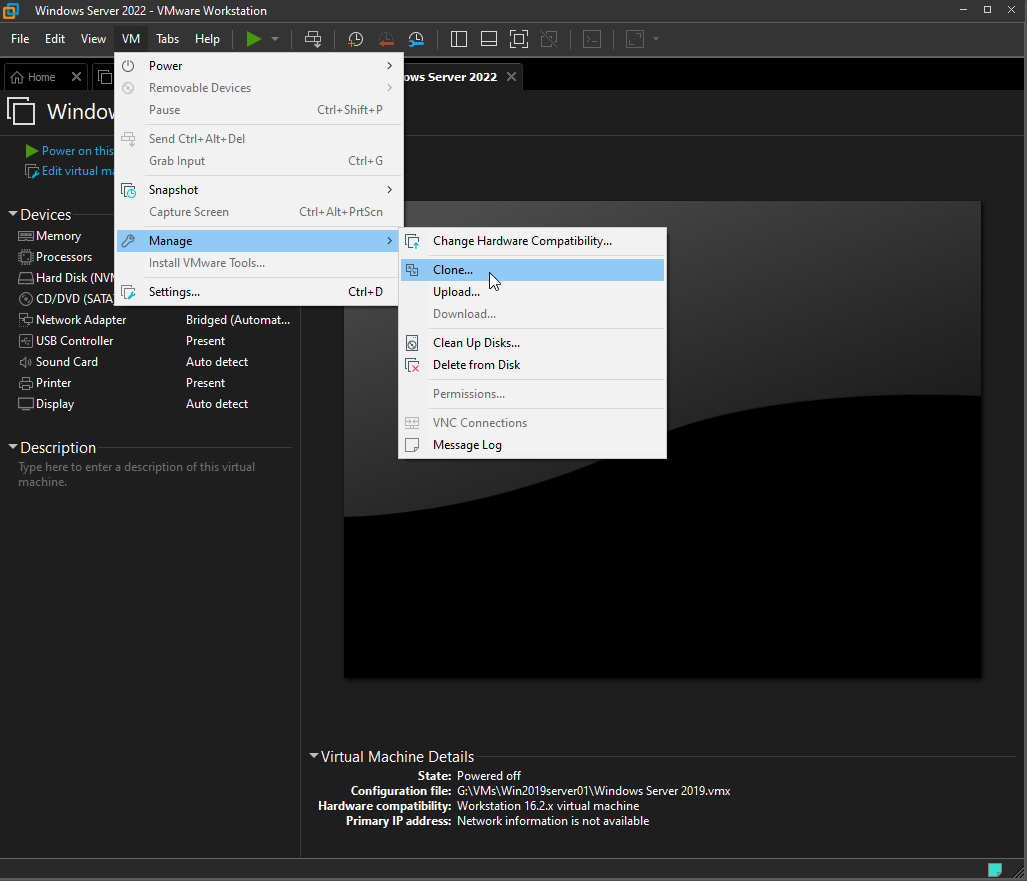Collapse the Virtual Machine Details section
Viewport: 1027px width, 881px height.
[x=314, y=756]
